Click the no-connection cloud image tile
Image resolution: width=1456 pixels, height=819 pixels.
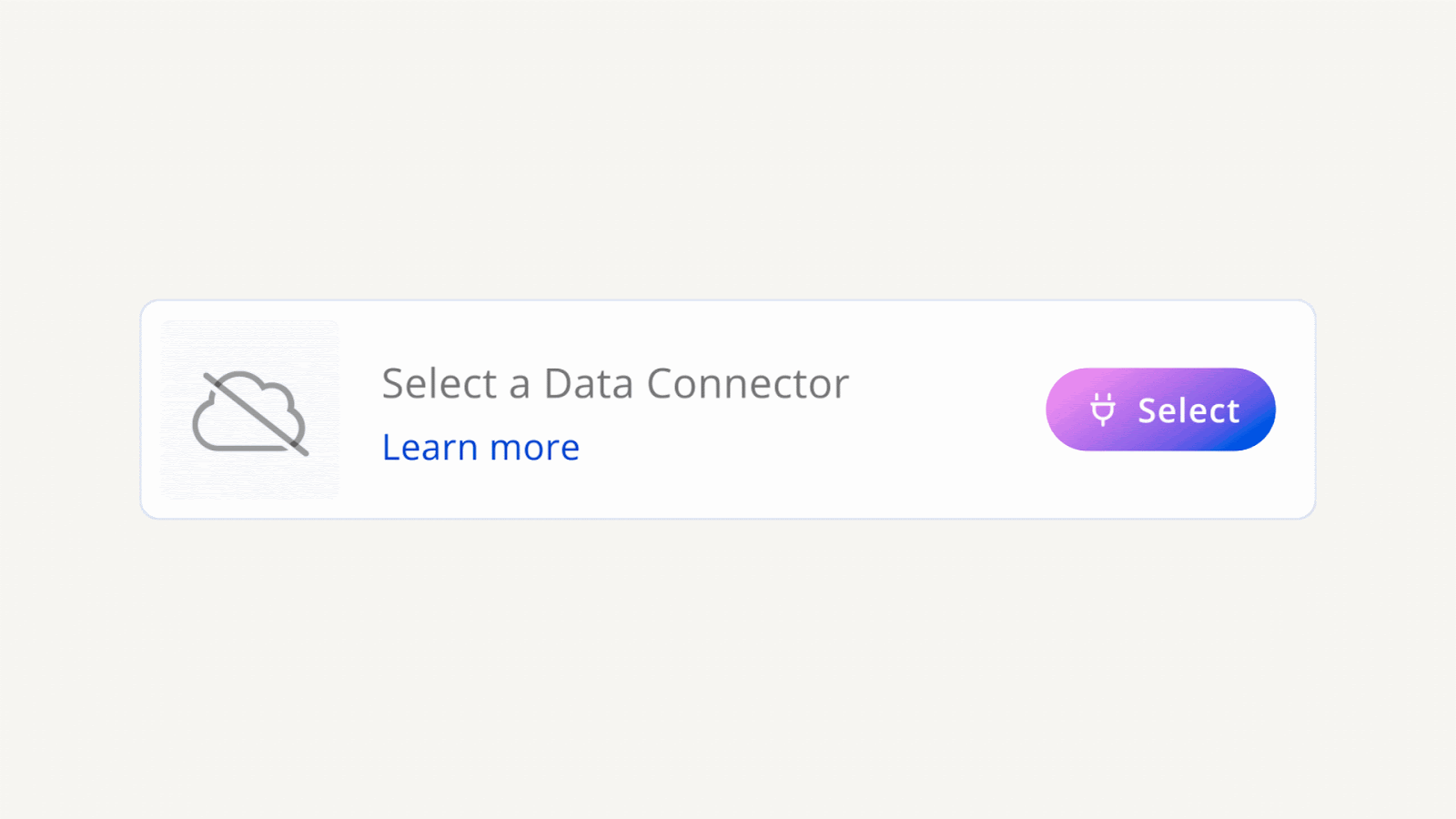(x=250, y=409)
